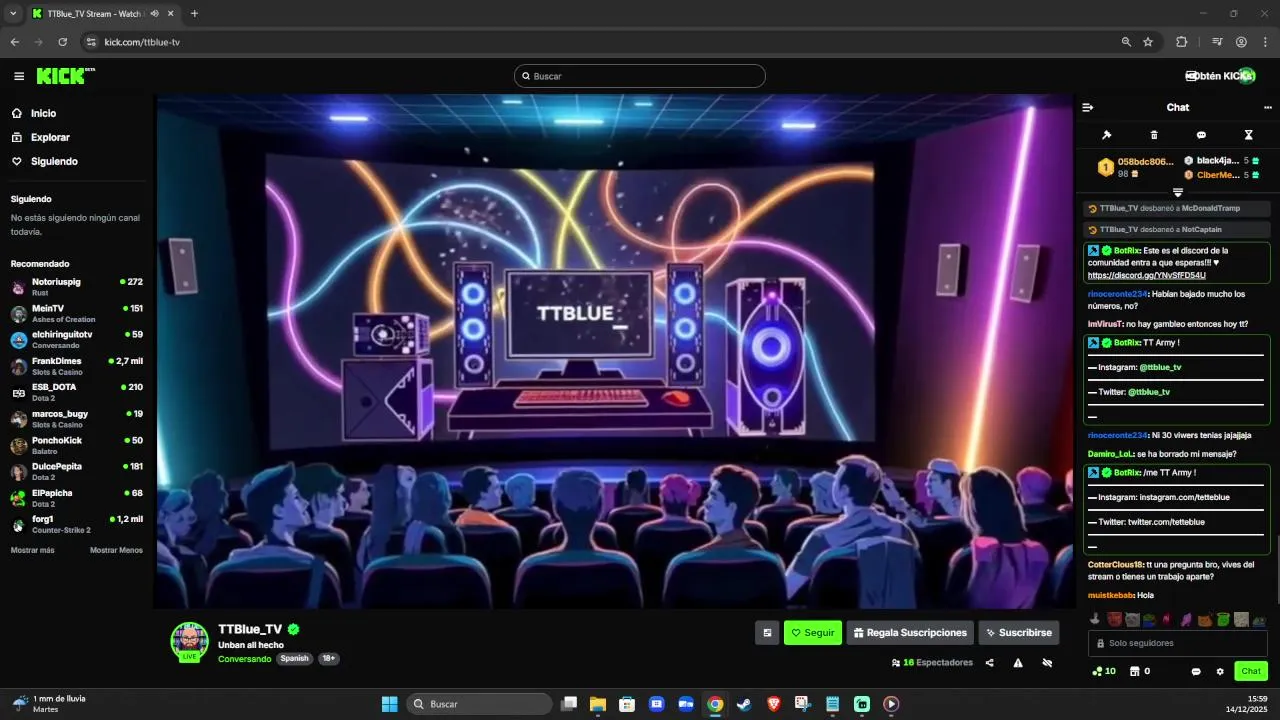1280x720 pixels.
Task: Select the orange cat emote
Action: coord(1204,620)
